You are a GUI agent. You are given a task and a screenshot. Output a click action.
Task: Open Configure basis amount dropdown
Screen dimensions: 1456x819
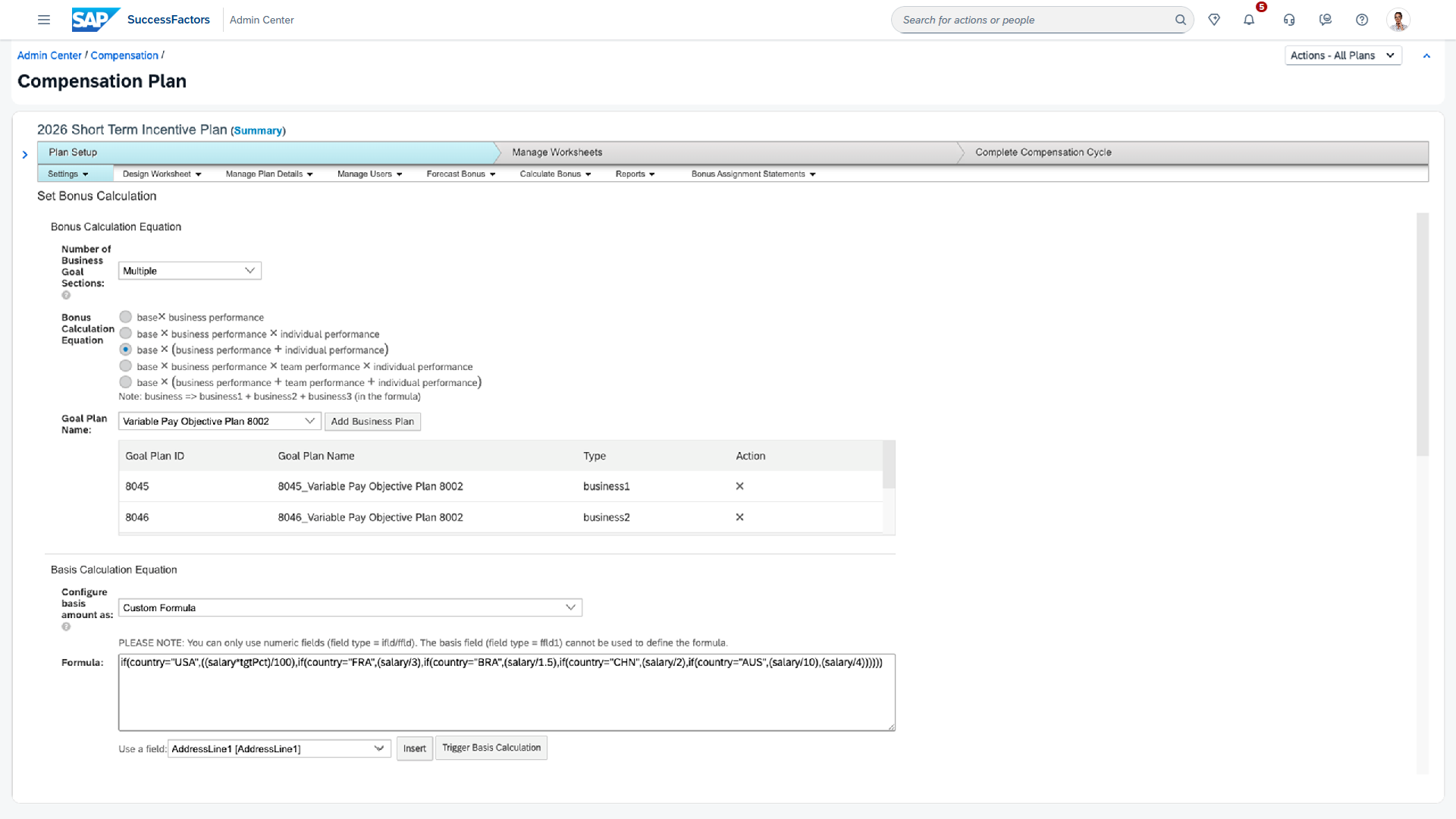click(x=350, y=607)
